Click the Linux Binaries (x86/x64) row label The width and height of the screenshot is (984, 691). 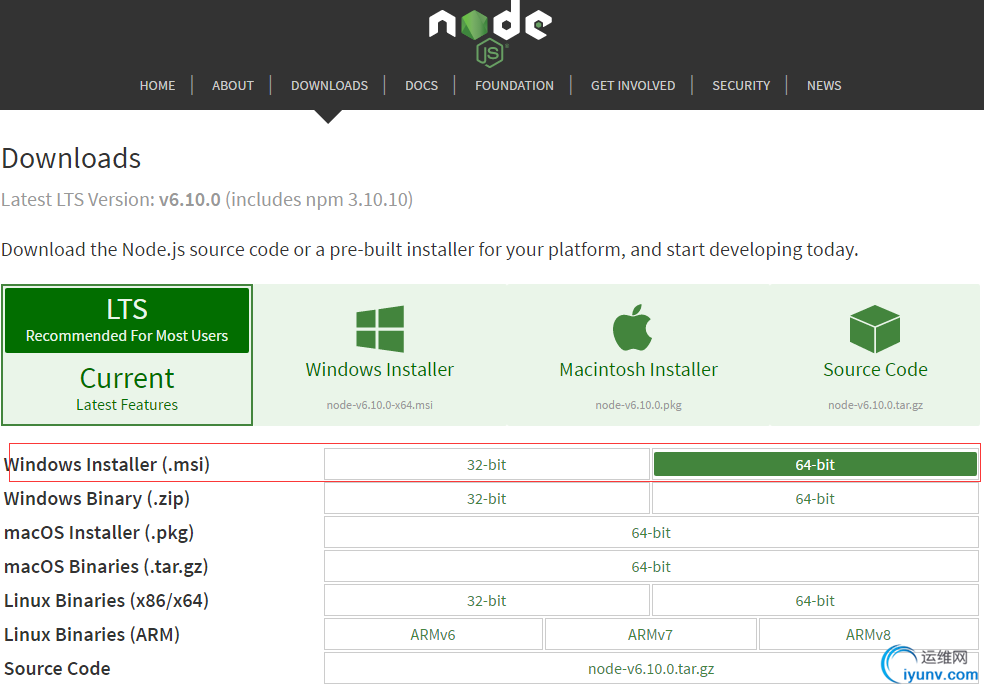106,600
